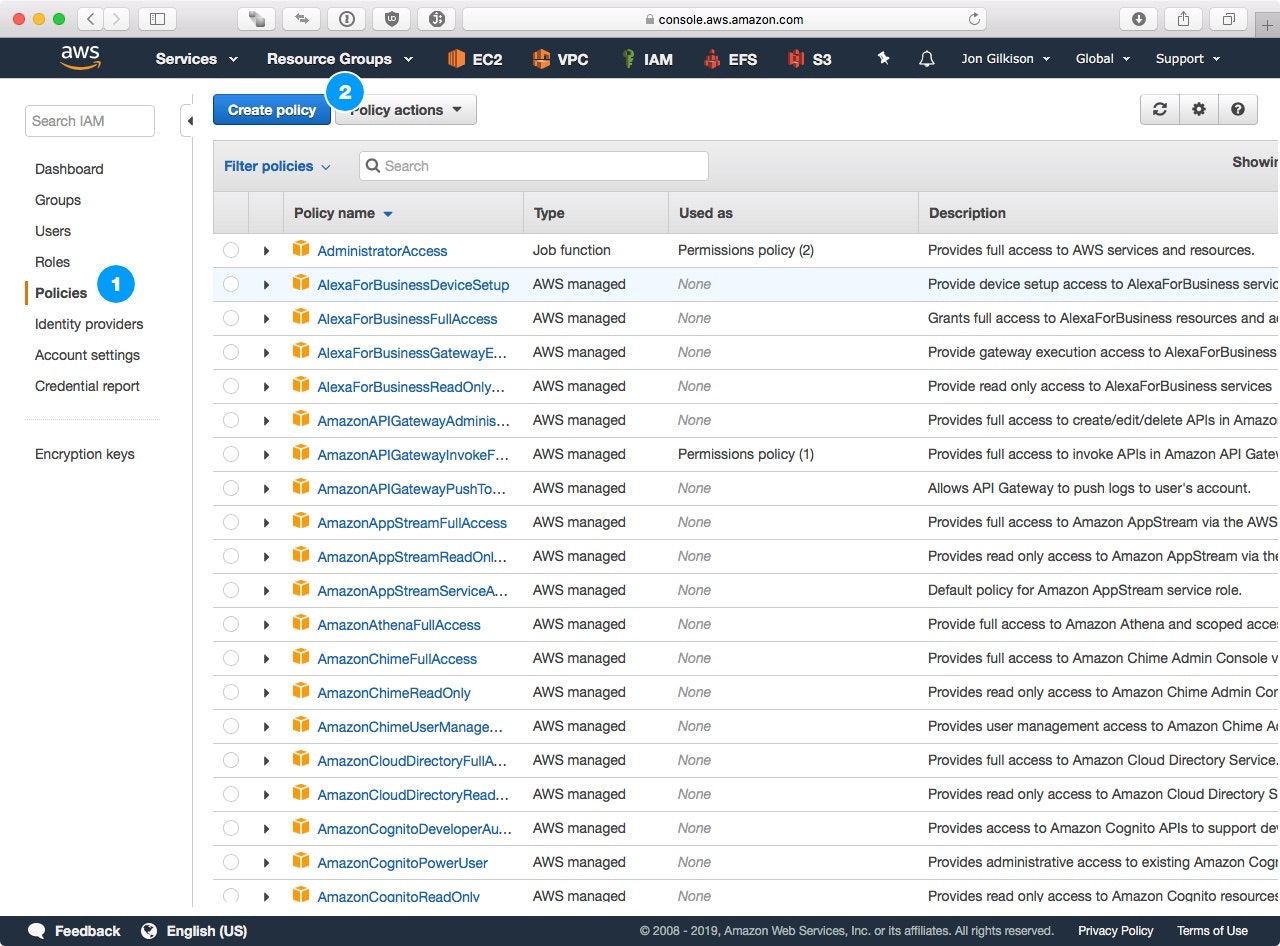Go back in Safari
This screenshot has height=946, width=1280.
click(x=90, y=19)
